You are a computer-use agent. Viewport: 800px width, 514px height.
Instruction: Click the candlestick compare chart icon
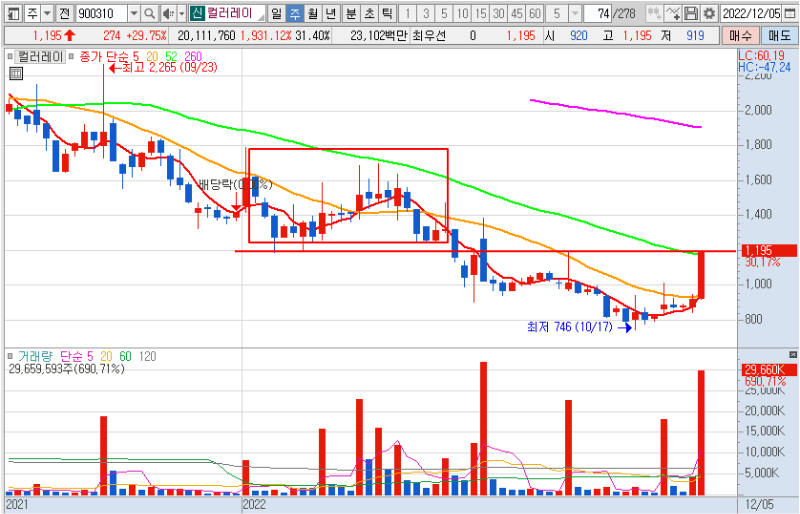pyautogui.click(x=654, y=13)
